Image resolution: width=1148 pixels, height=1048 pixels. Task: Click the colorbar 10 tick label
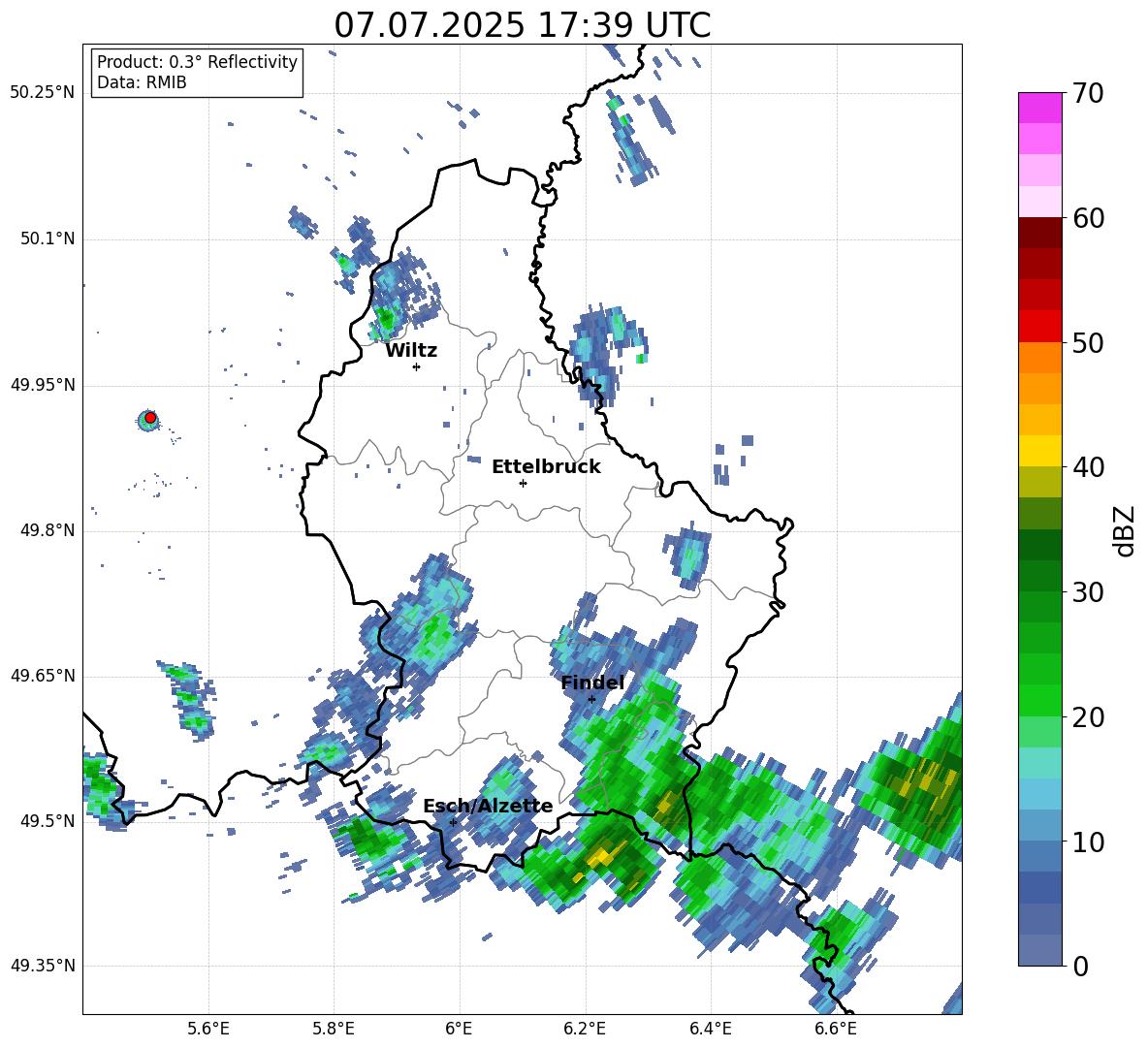tap(1088, 842)
